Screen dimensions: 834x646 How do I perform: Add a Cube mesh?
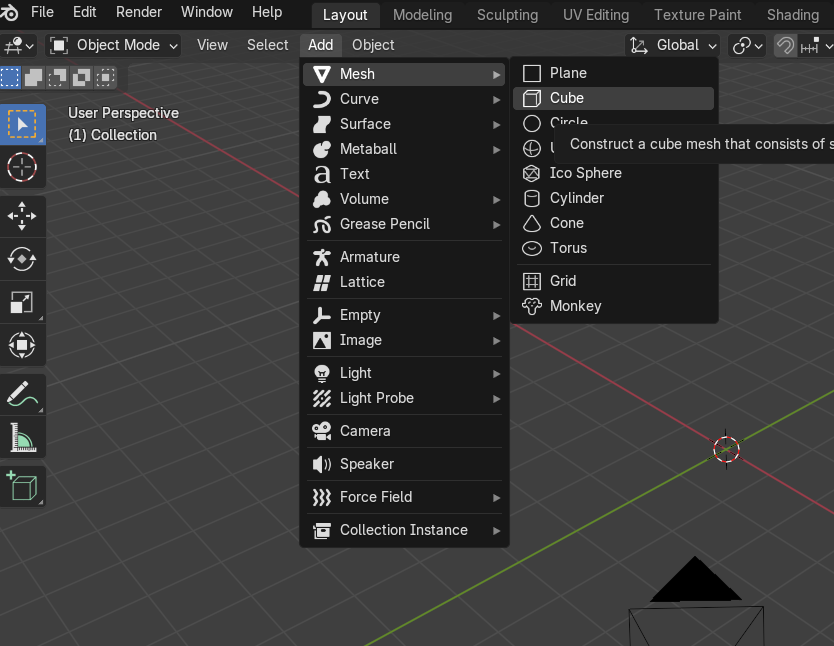[613, 98]
